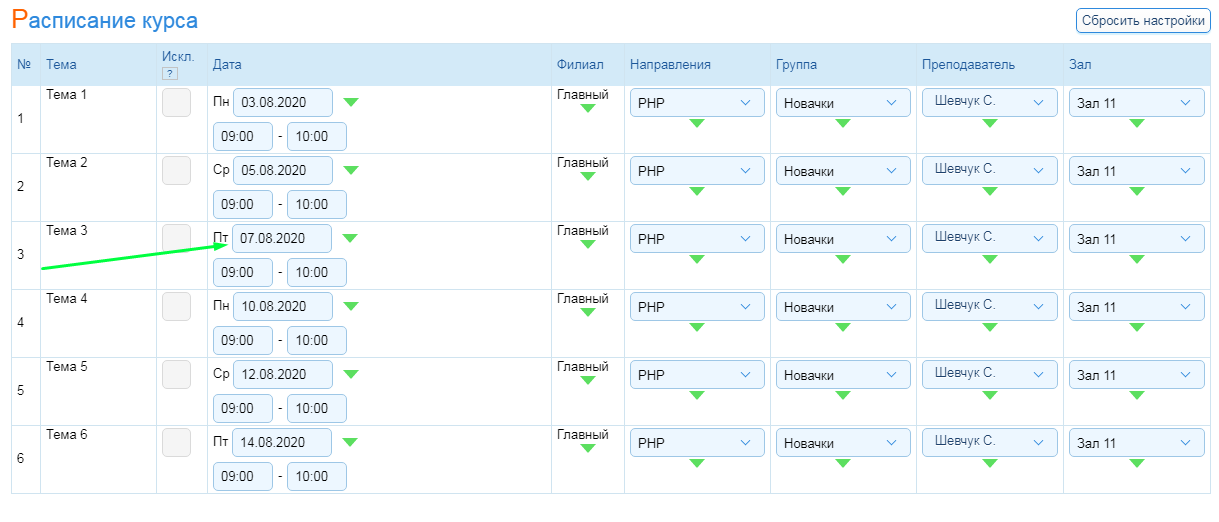Click green triangle below Новачки in row 5
Image resolution: width=1219 pixels, height=522 pixels.
point(843,395)
